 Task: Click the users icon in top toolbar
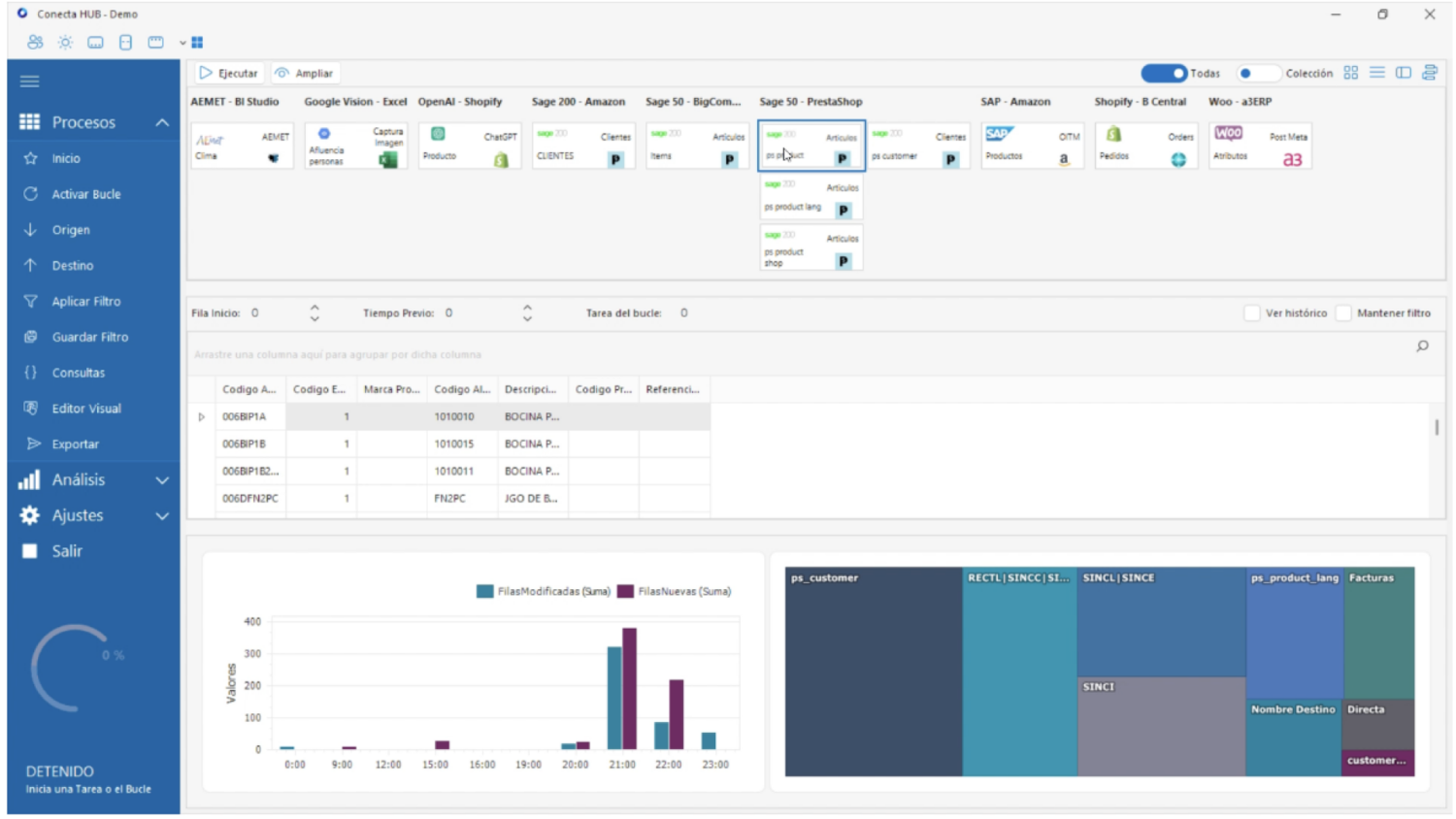(35, 43)
